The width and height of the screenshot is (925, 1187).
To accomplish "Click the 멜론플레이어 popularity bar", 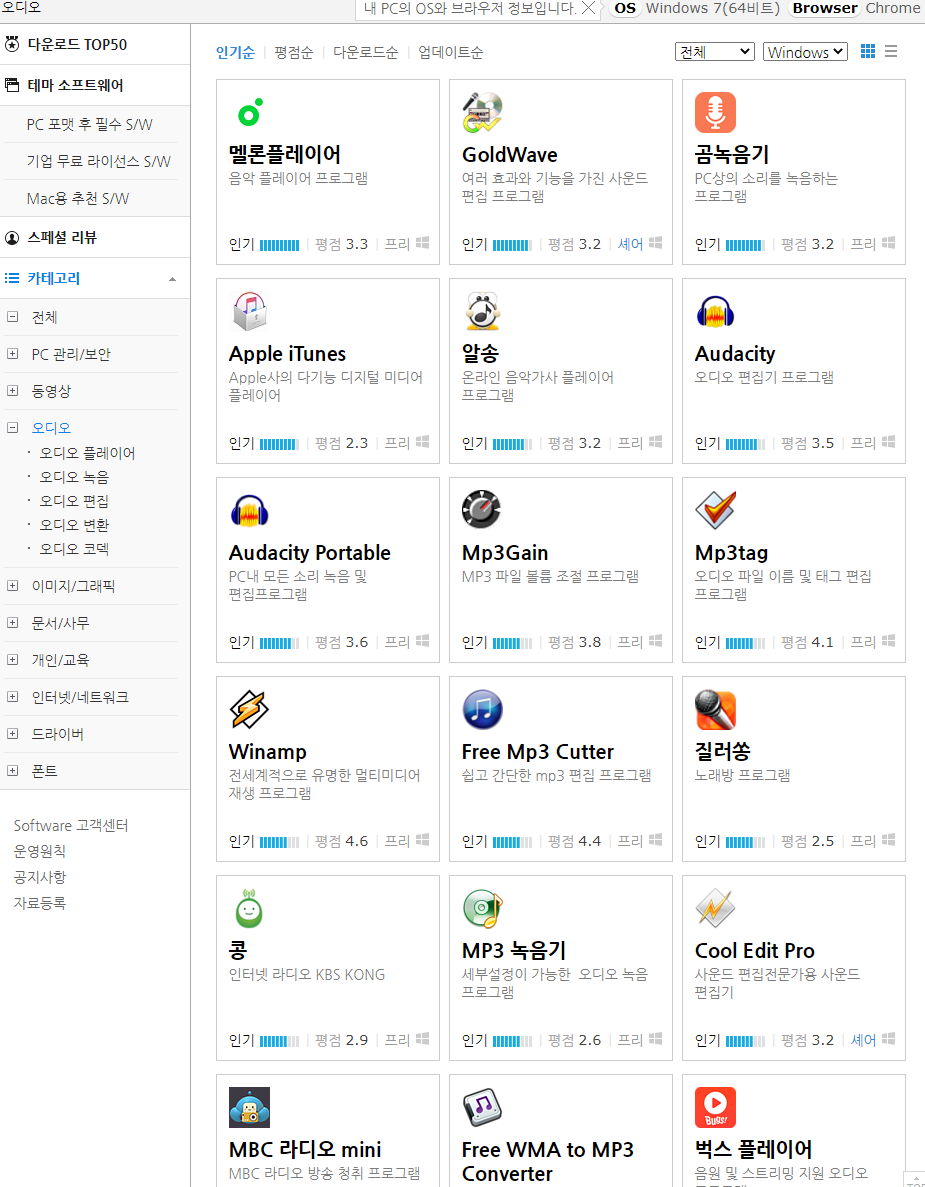I will point(279,245).
